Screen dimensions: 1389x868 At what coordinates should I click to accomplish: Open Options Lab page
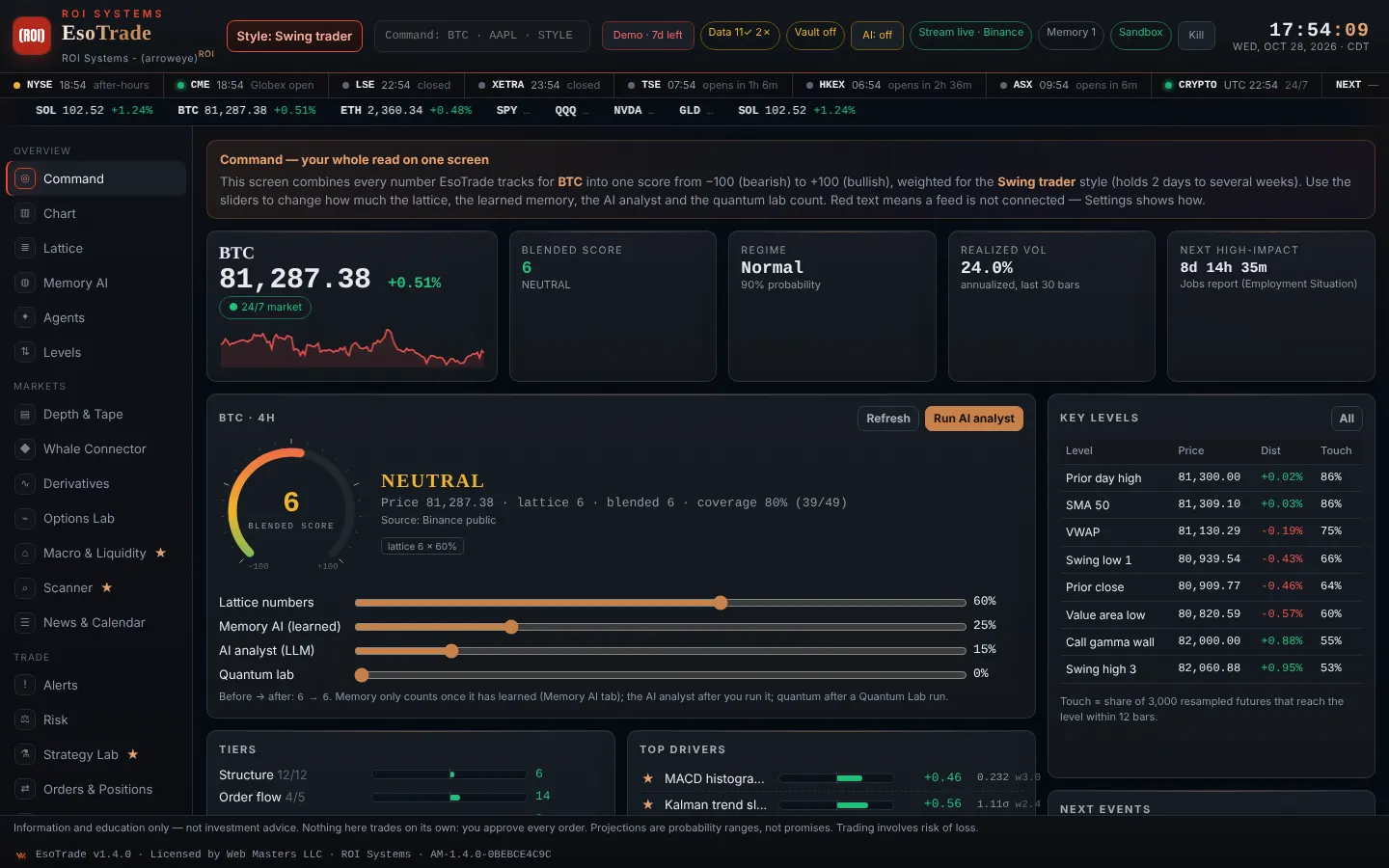95,518
